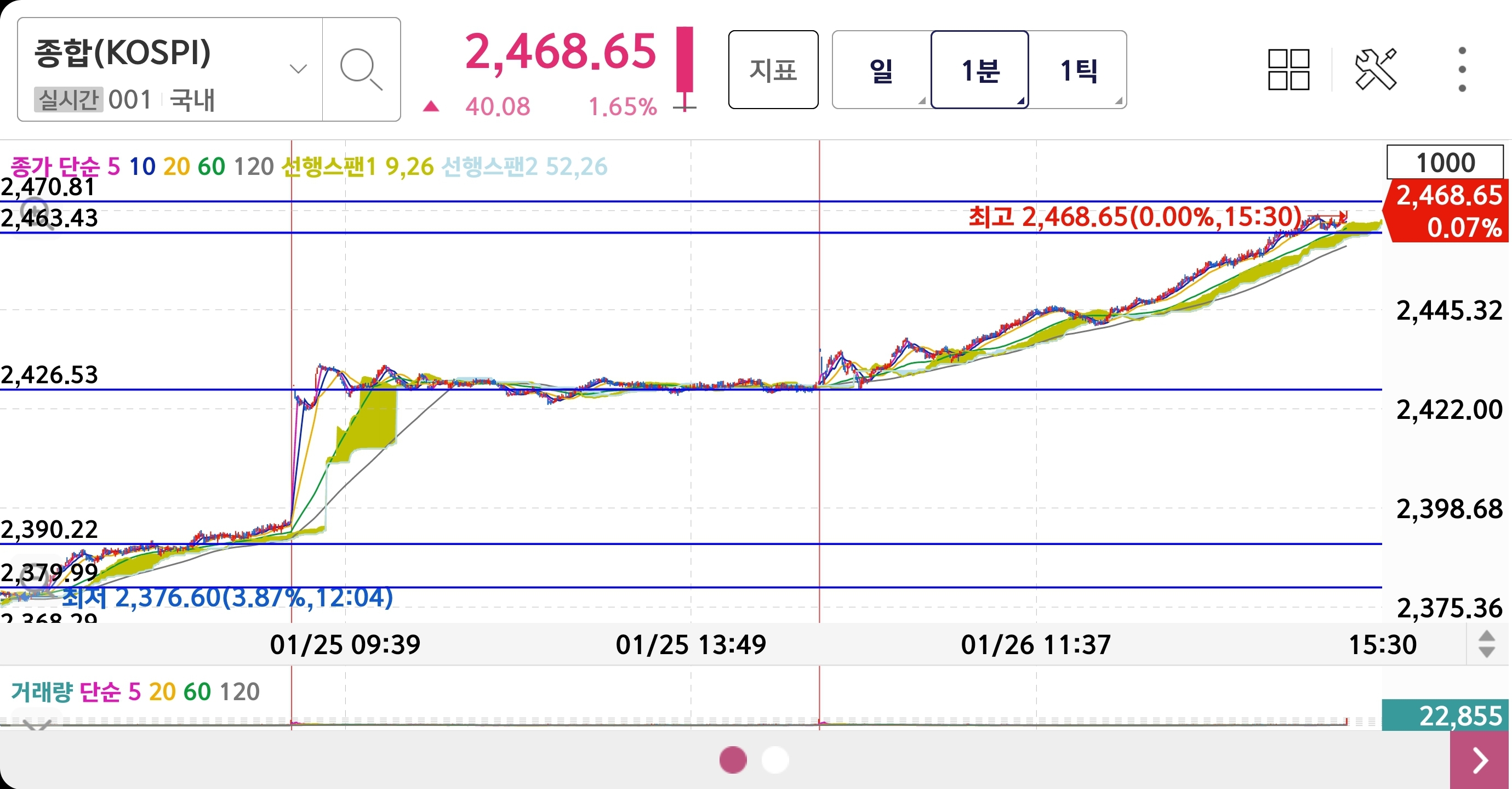Select the second white page indicator dot
The height and width of the screenshot is (789, 1512).
(775, 759)
